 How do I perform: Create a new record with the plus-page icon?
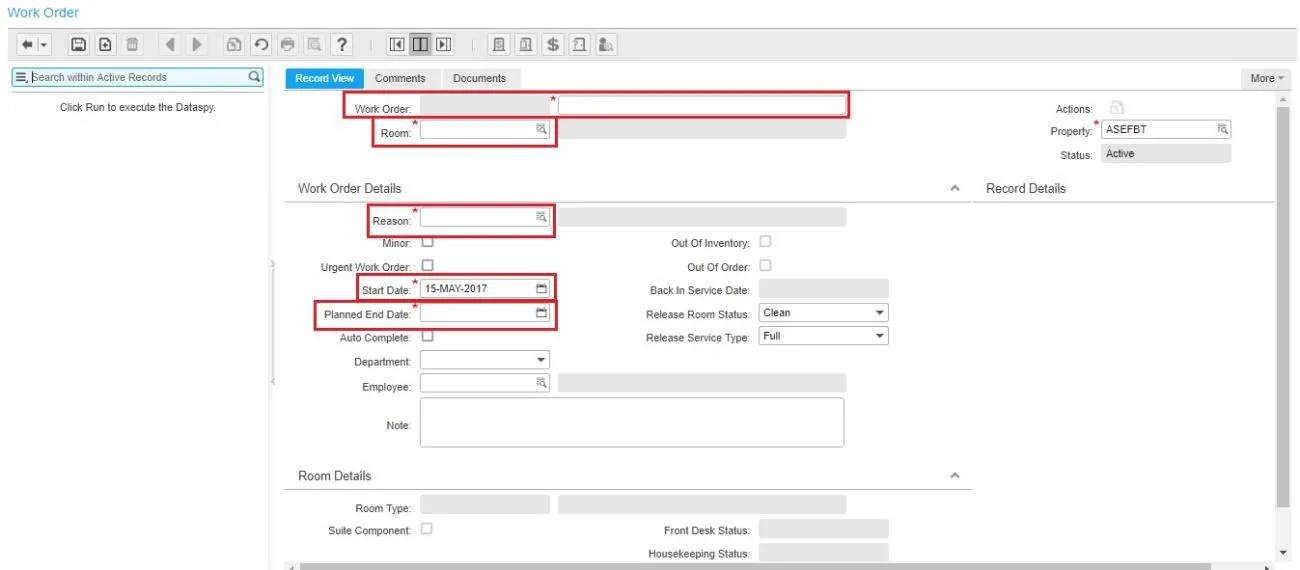click(104, 45)
